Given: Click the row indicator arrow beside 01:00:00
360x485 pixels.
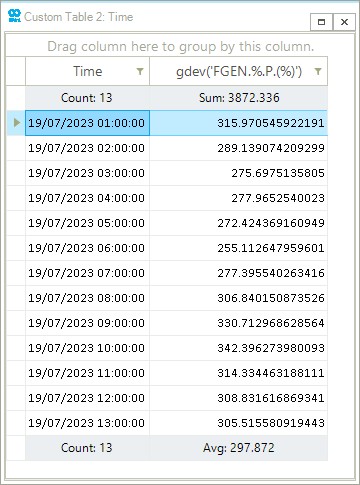Looking at the screenshot, I should pos(17,123).
